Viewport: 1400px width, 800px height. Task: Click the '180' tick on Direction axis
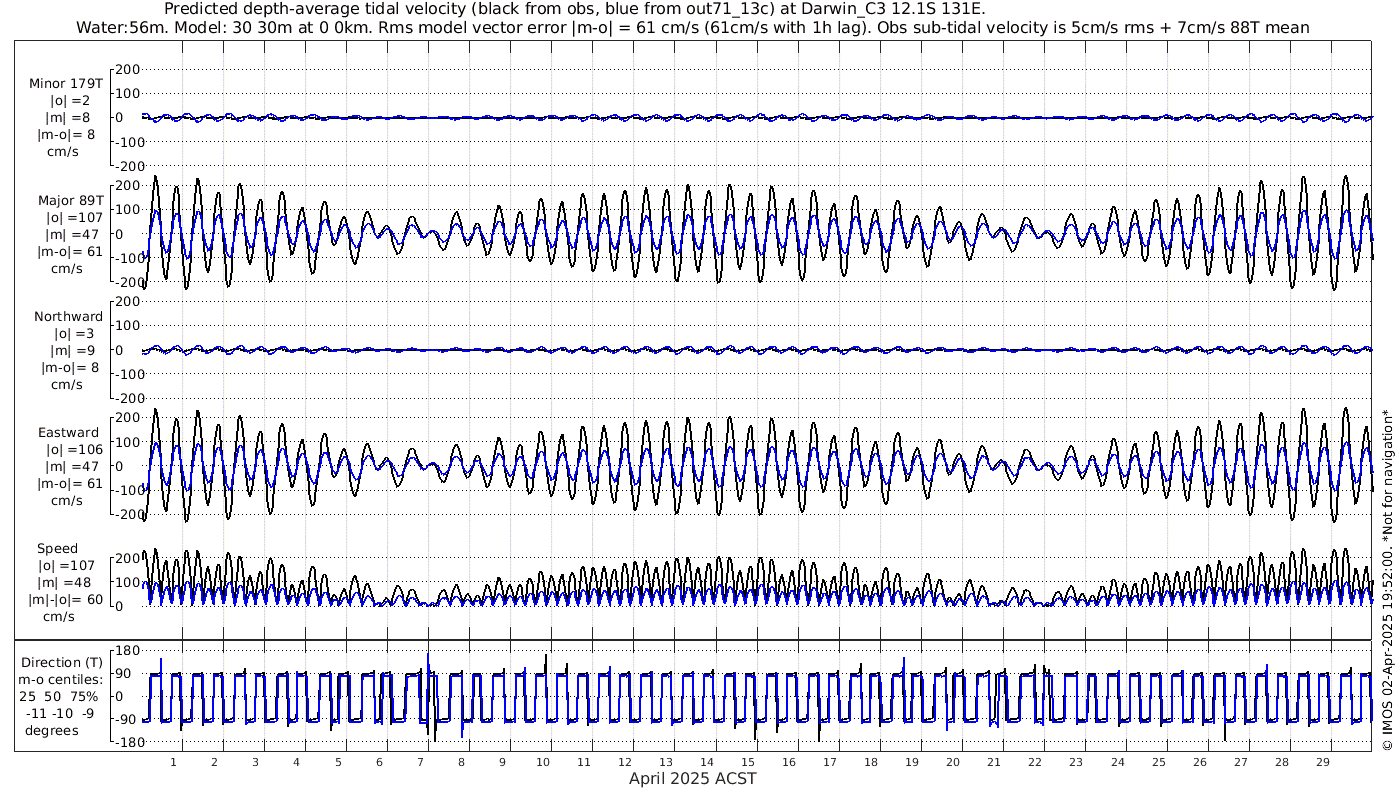click(125, 650)
